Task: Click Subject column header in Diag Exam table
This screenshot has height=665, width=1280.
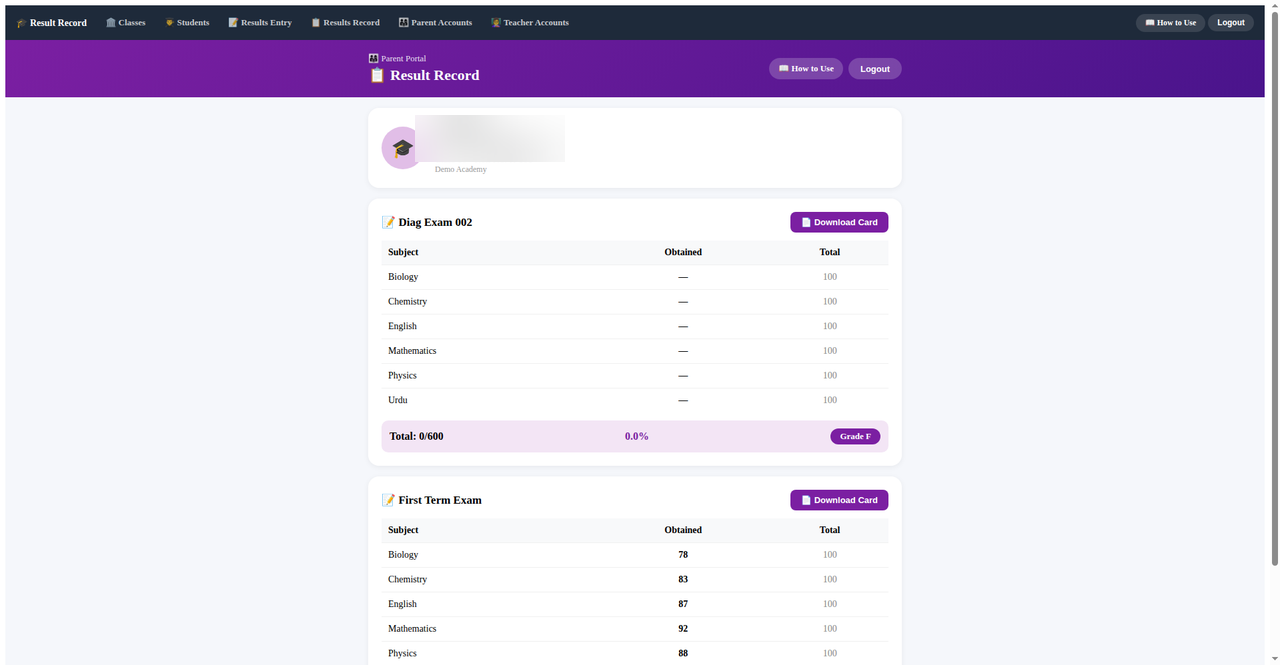Action: pos(403,252)
